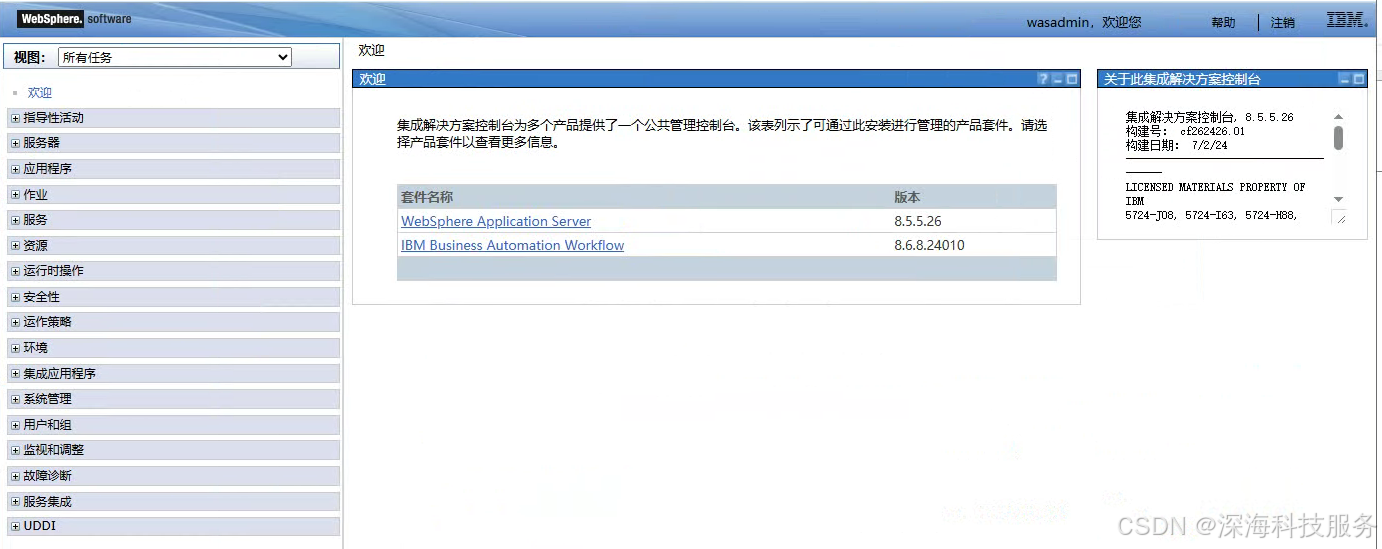Open the IBM Business Automation Workflow link

click(512, 245)
